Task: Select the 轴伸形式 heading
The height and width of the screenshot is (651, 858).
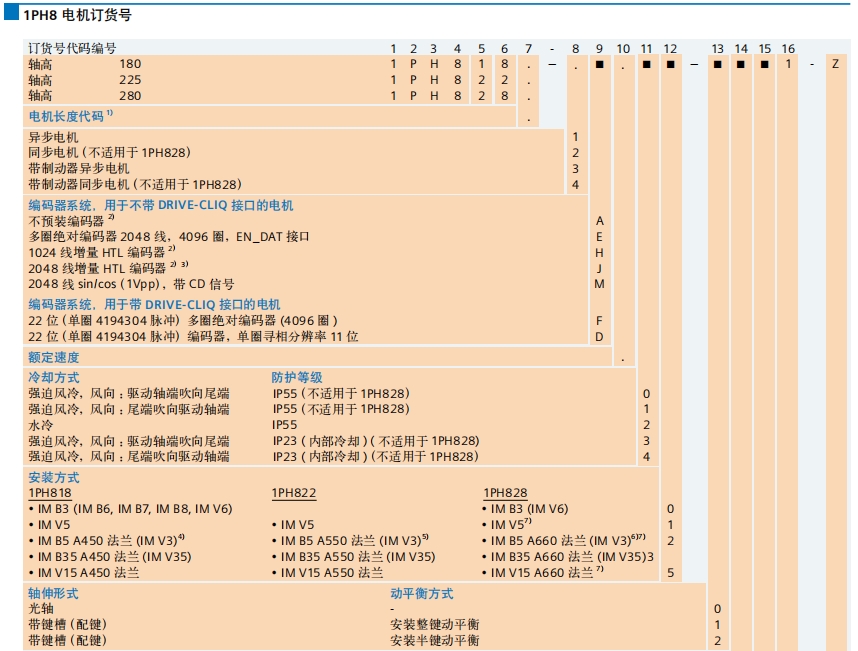Action: pyautogui.click(x=54, y=593)
